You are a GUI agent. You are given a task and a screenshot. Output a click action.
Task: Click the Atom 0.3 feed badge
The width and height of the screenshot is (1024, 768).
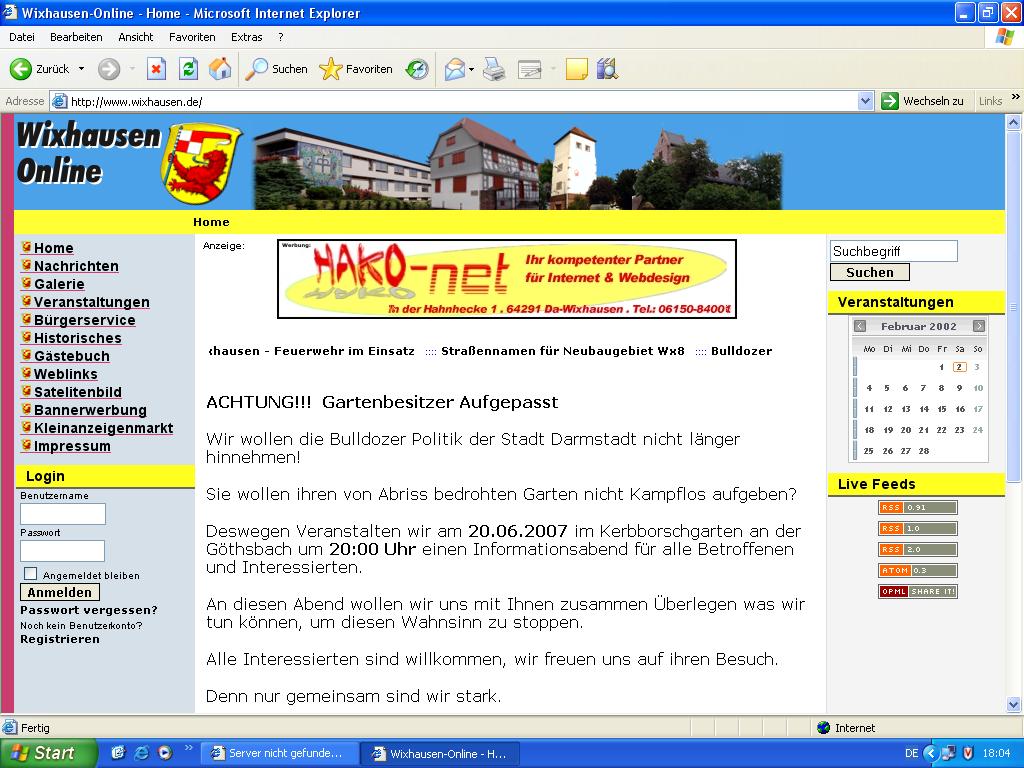pos(918,570)
